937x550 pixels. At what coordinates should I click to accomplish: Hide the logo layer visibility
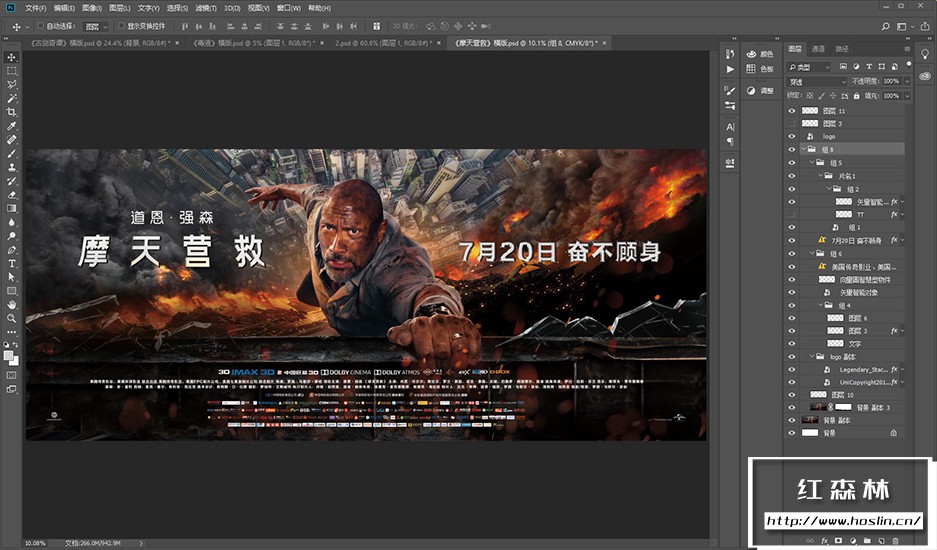(792, 136)
